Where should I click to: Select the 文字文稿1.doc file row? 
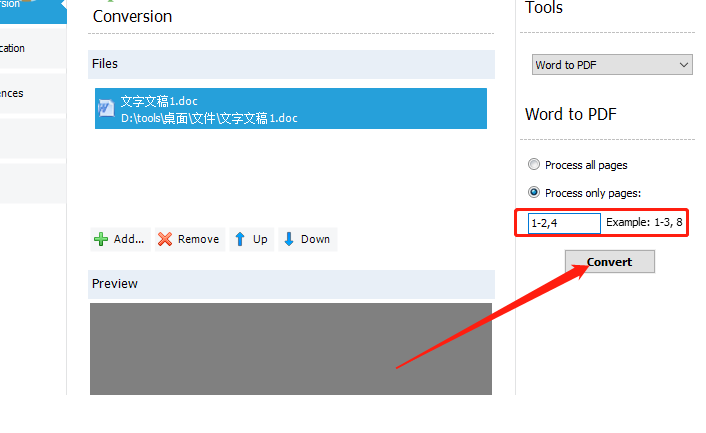291,108
